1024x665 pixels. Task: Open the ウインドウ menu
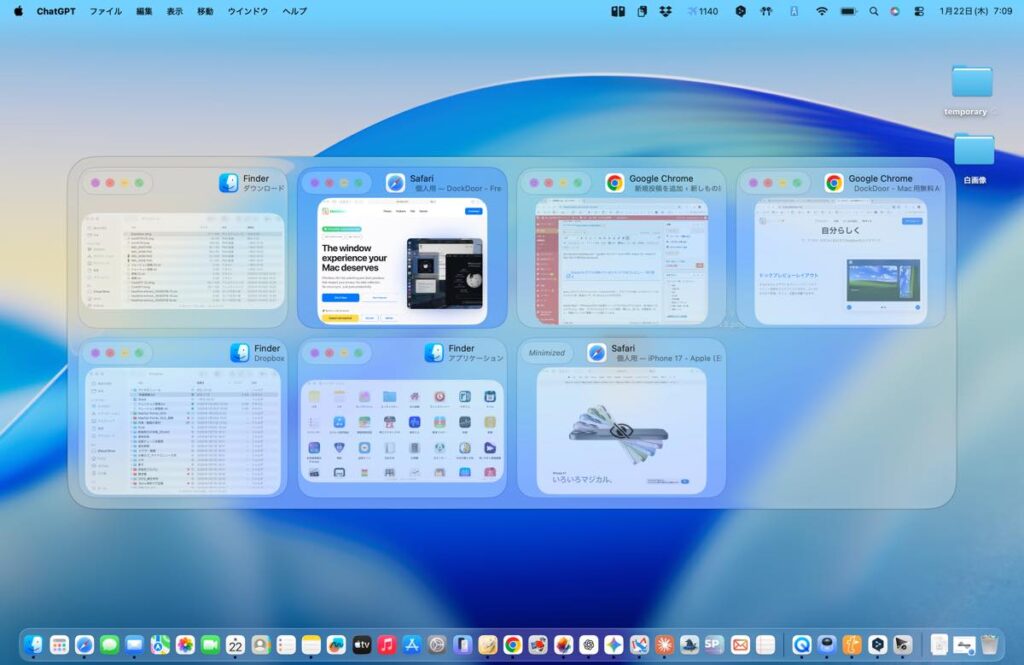tap(248, 11)
